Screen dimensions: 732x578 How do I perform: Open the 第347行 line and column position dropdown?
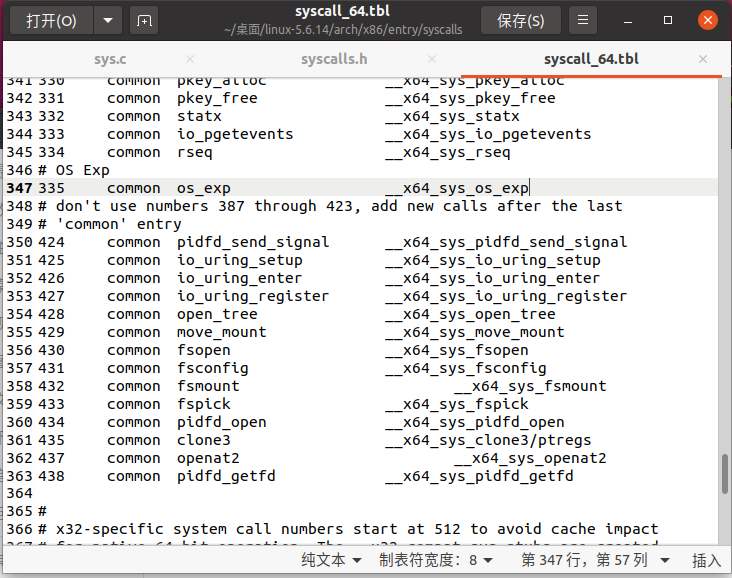590,560
